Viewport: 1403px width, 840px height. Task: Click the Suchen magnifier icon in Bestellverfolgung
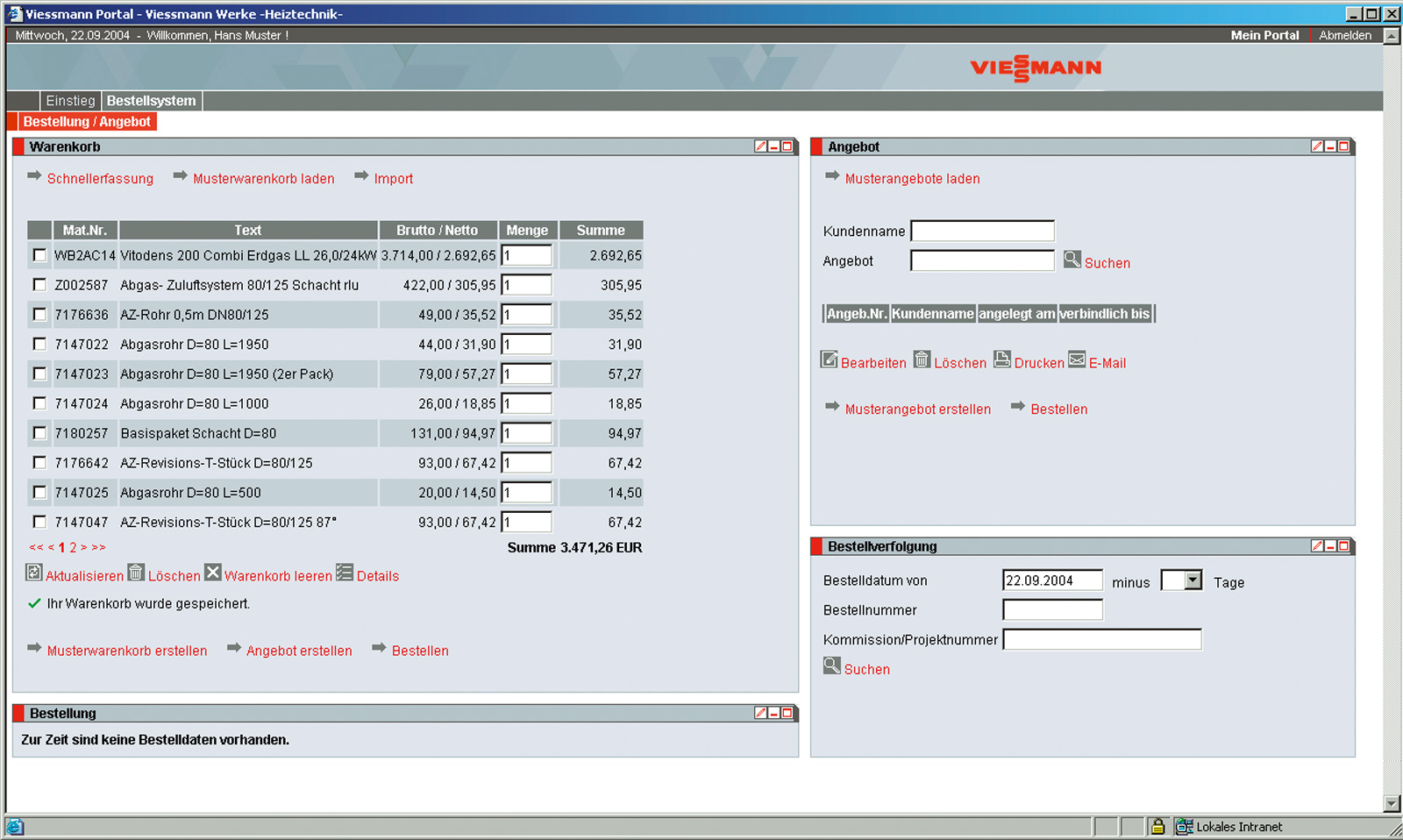point(832,666)
